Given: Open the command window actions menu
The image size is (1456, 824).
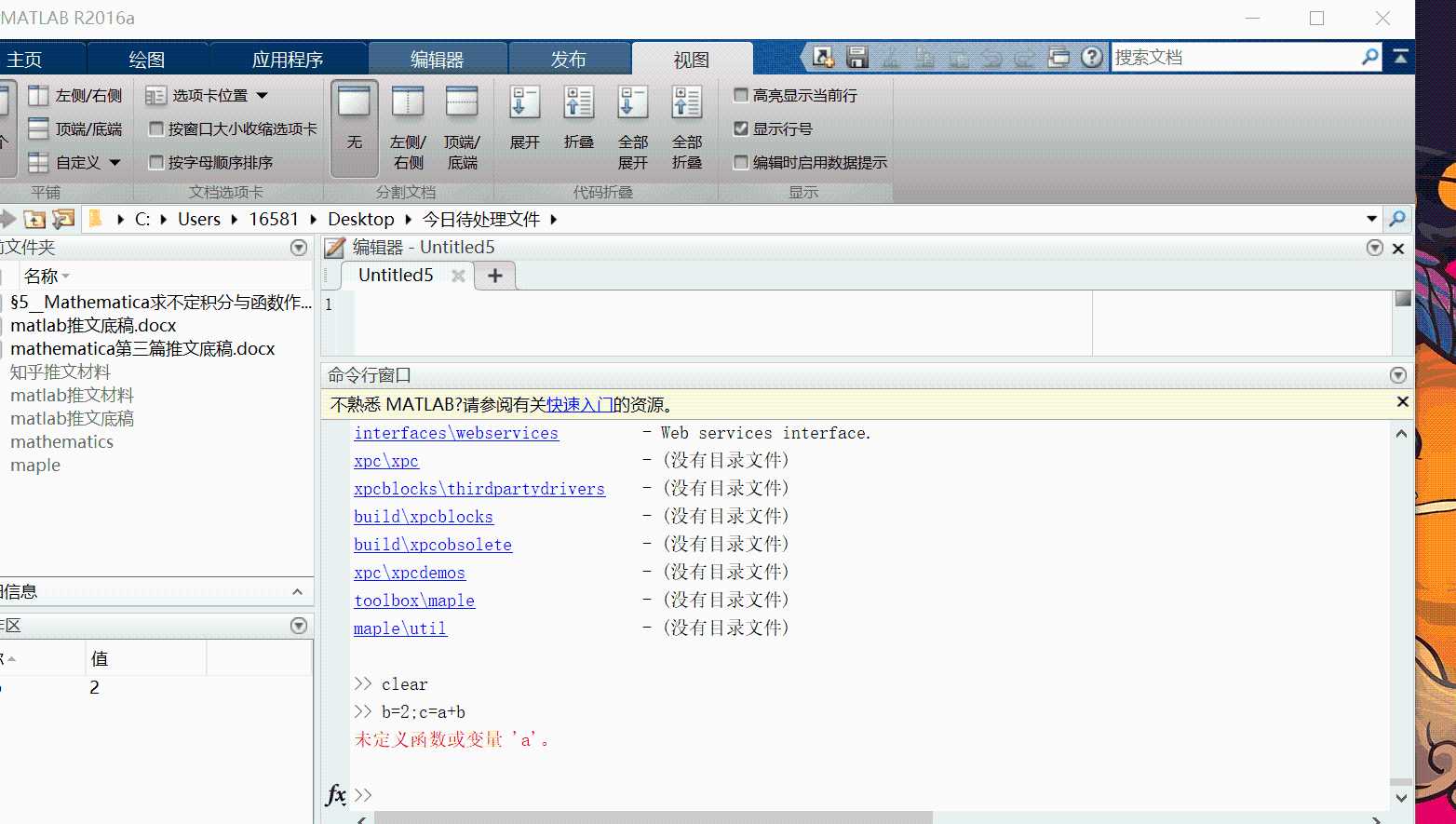Looking at the screenshot, I should (x=1398, y=375).
